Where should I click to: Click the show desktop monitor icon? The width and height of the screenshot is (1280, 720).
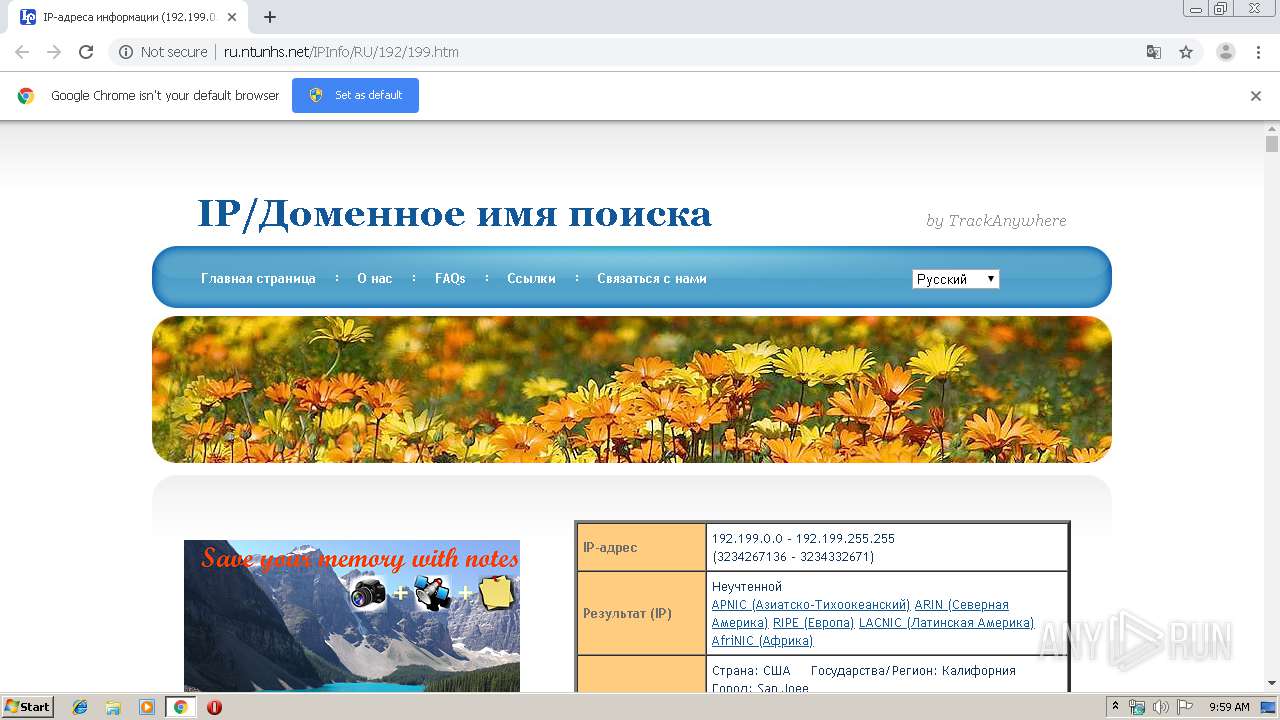click(1269, 707)
